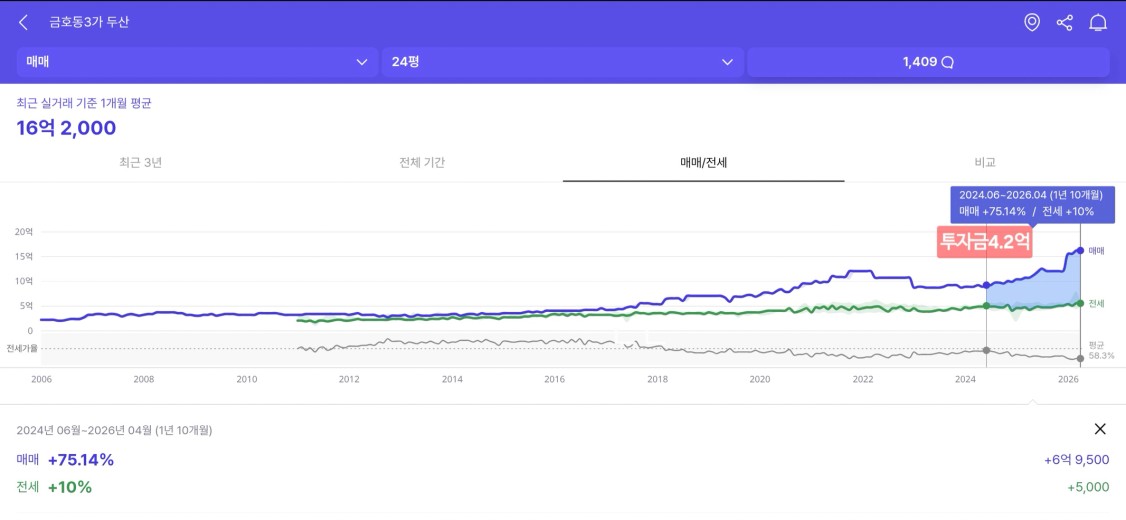The image size is (1126, 520).
Task: Select the 2024.06 start marker on 매매 line
Action: pyautogui.click(x=987, y=285)
